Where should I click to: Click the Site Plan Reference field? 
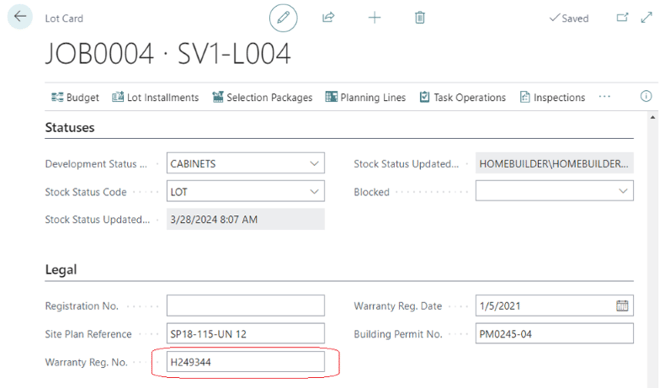245,333
